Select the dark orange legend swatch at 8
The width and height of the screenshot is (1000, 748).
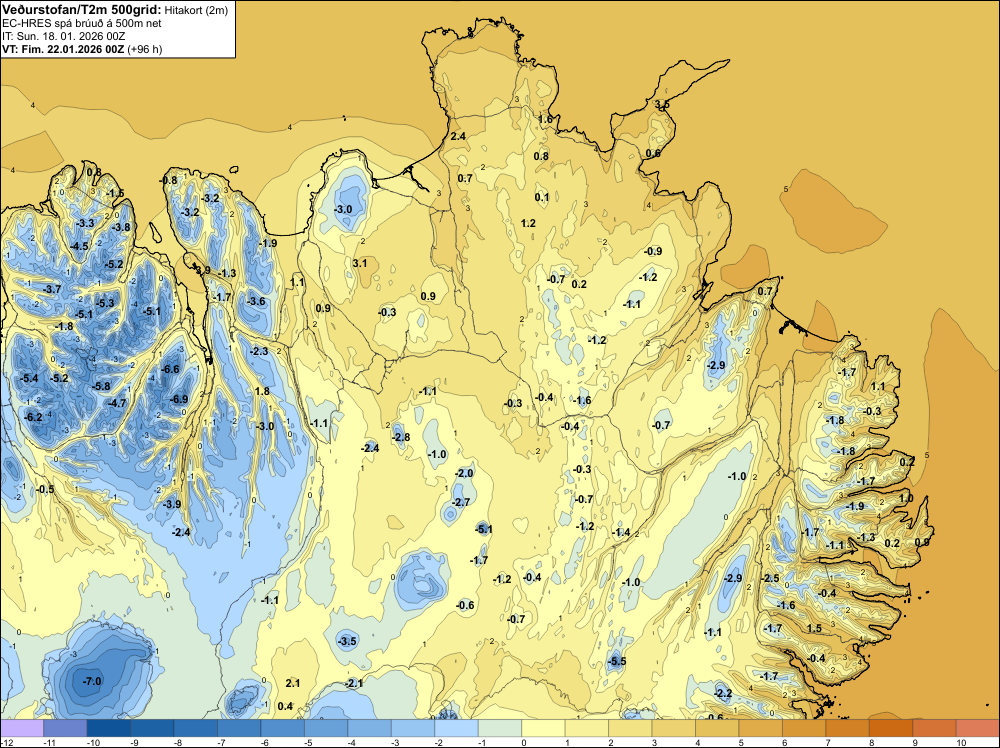[891, 728]
